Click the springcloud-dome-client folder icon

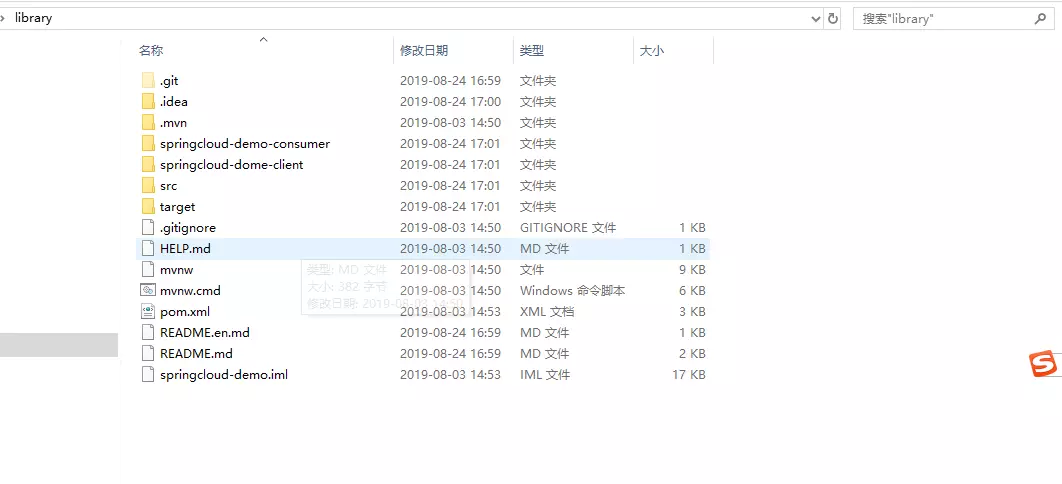[x=148, y=164]
